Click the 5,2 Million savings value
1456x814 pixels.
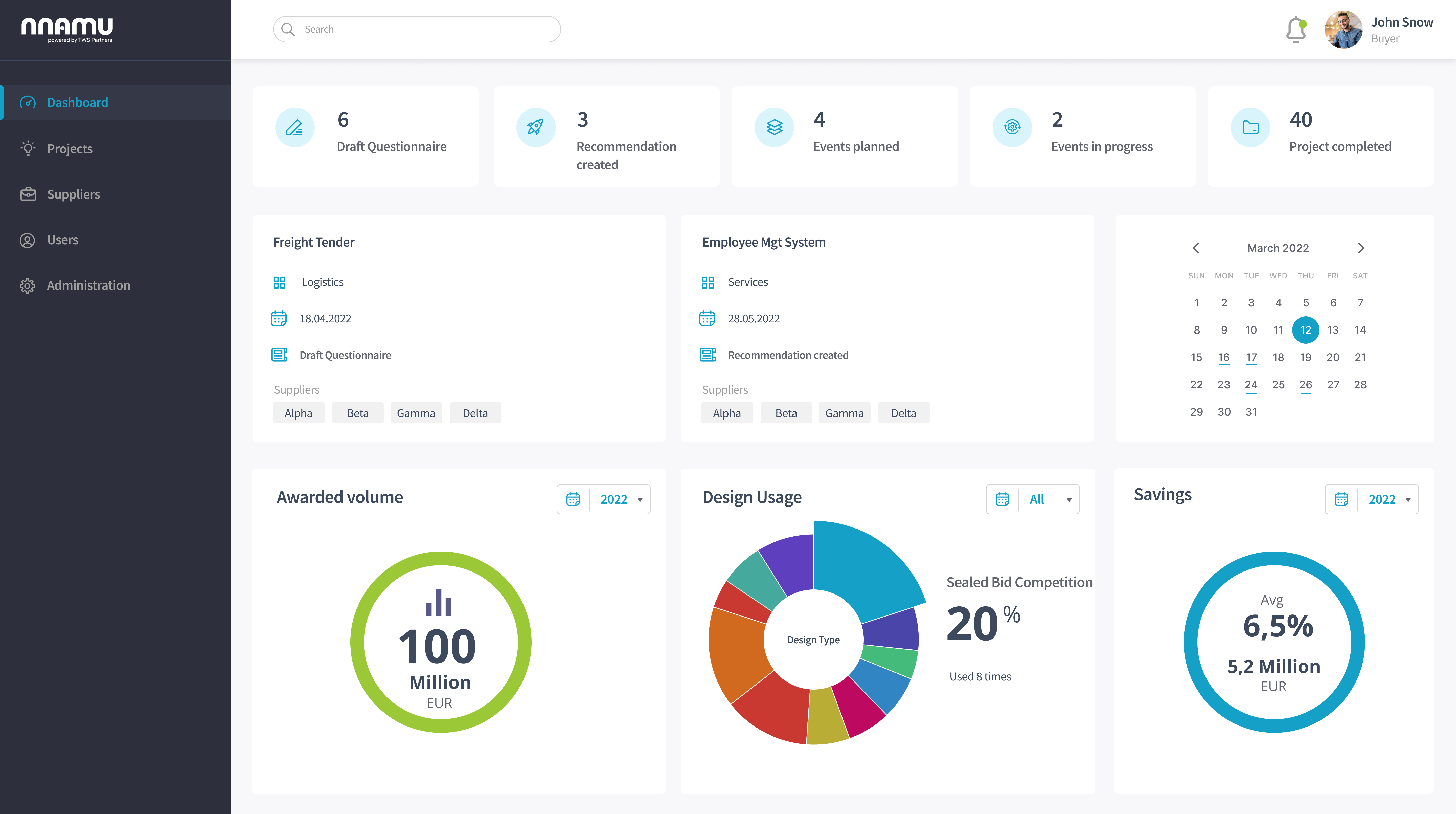(x=1273, y=667)
